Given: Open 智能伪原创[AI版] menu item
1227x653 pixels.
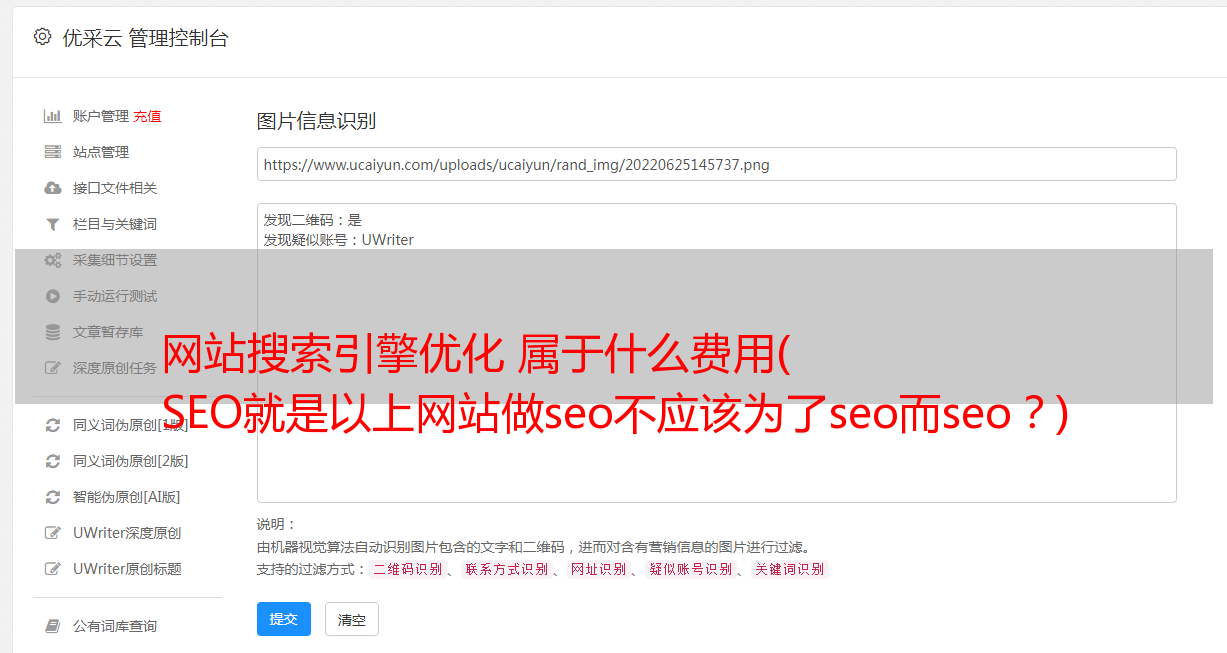Looking at the screenshot, I should pyautogui.click(x=127, y=497).
